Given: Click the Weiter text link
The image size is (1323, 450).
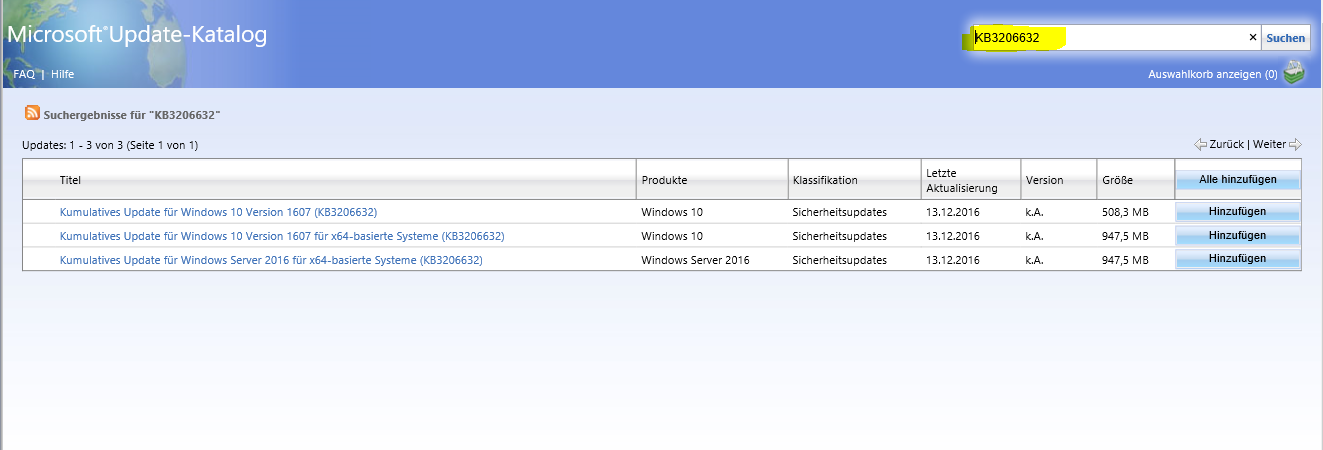Looking at the screenshot, I should tap(1269, 144).
